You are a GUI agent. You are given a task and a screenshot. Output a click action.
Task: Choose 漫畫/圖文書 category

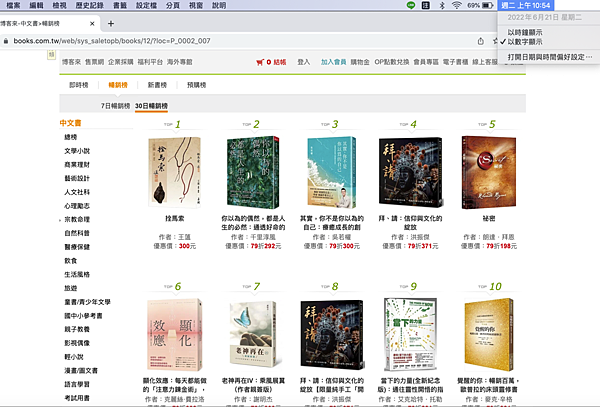(81, 370)
